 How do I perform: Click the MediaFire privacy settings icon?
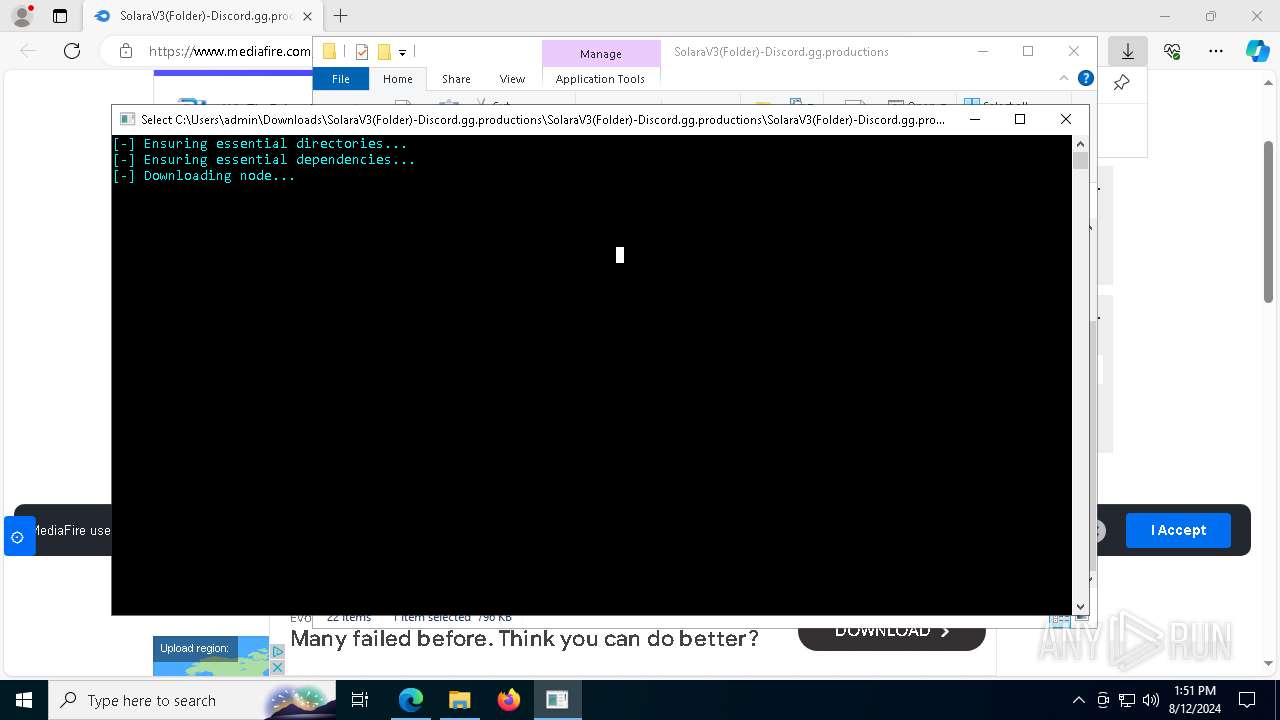[x=17, y=537]
